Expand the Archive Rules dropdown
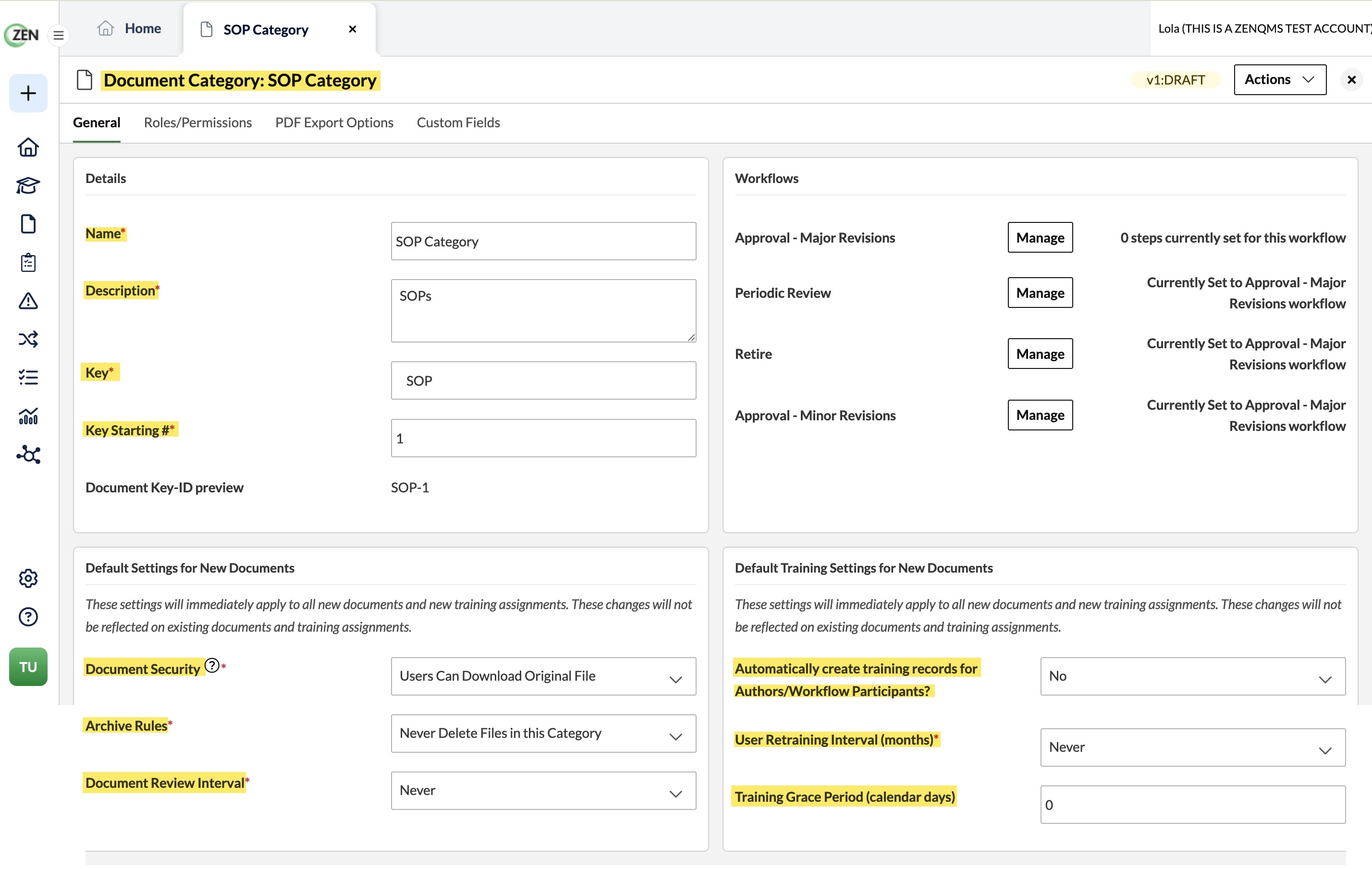This screenshot has width=1372, height=869. (x=543, y=734)
